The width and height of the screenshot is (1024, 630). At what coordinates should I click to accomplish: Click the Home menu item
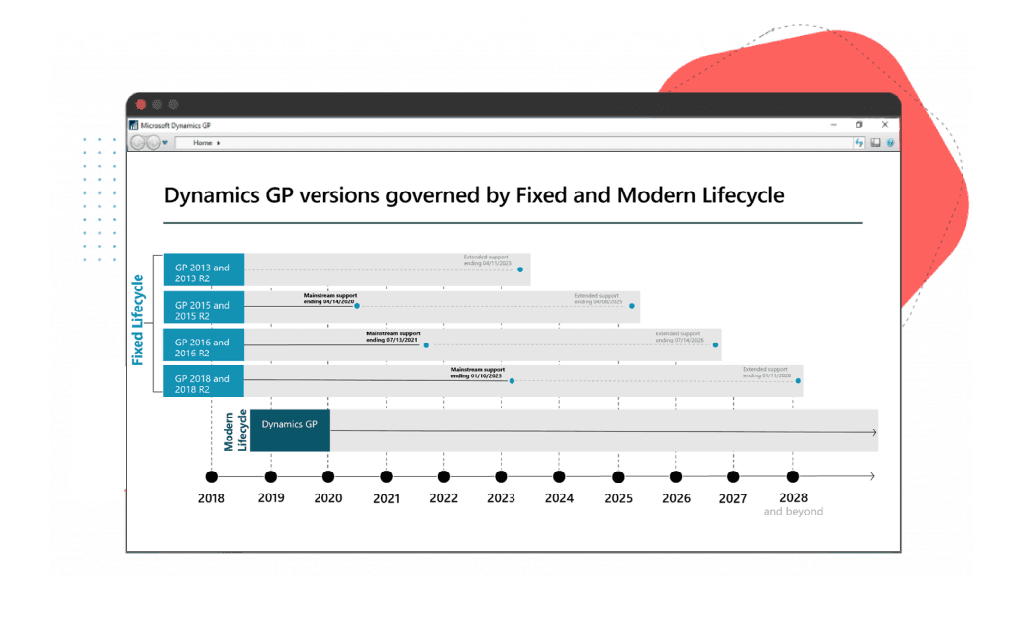(202, 142)
